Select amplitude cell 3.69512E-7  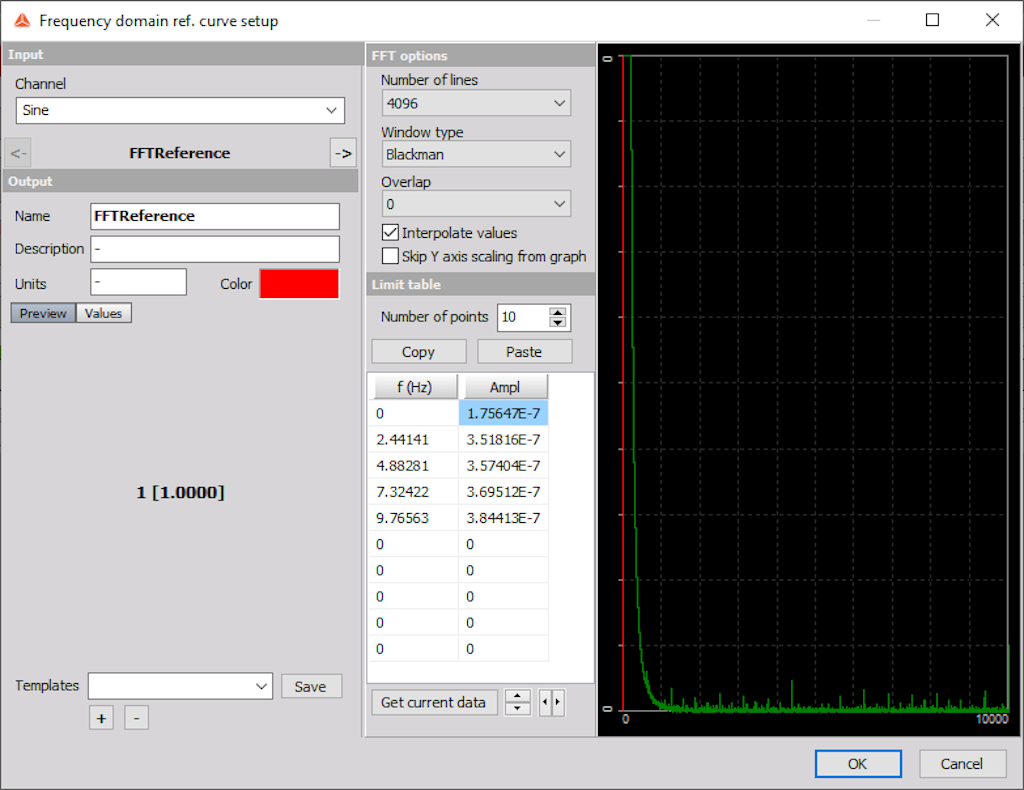pyautogui.click(x=504, y=492)
